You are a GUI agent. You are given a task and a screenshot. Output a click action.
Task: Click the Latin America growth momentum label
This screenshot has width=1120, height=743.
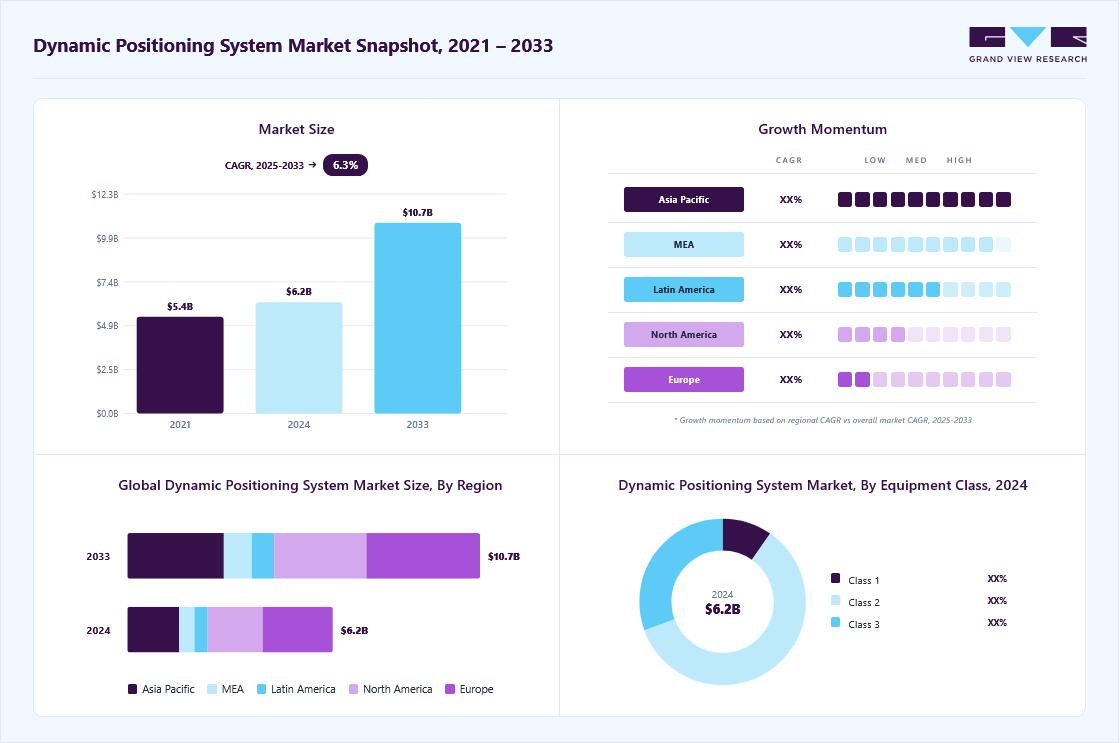point(684,289)
